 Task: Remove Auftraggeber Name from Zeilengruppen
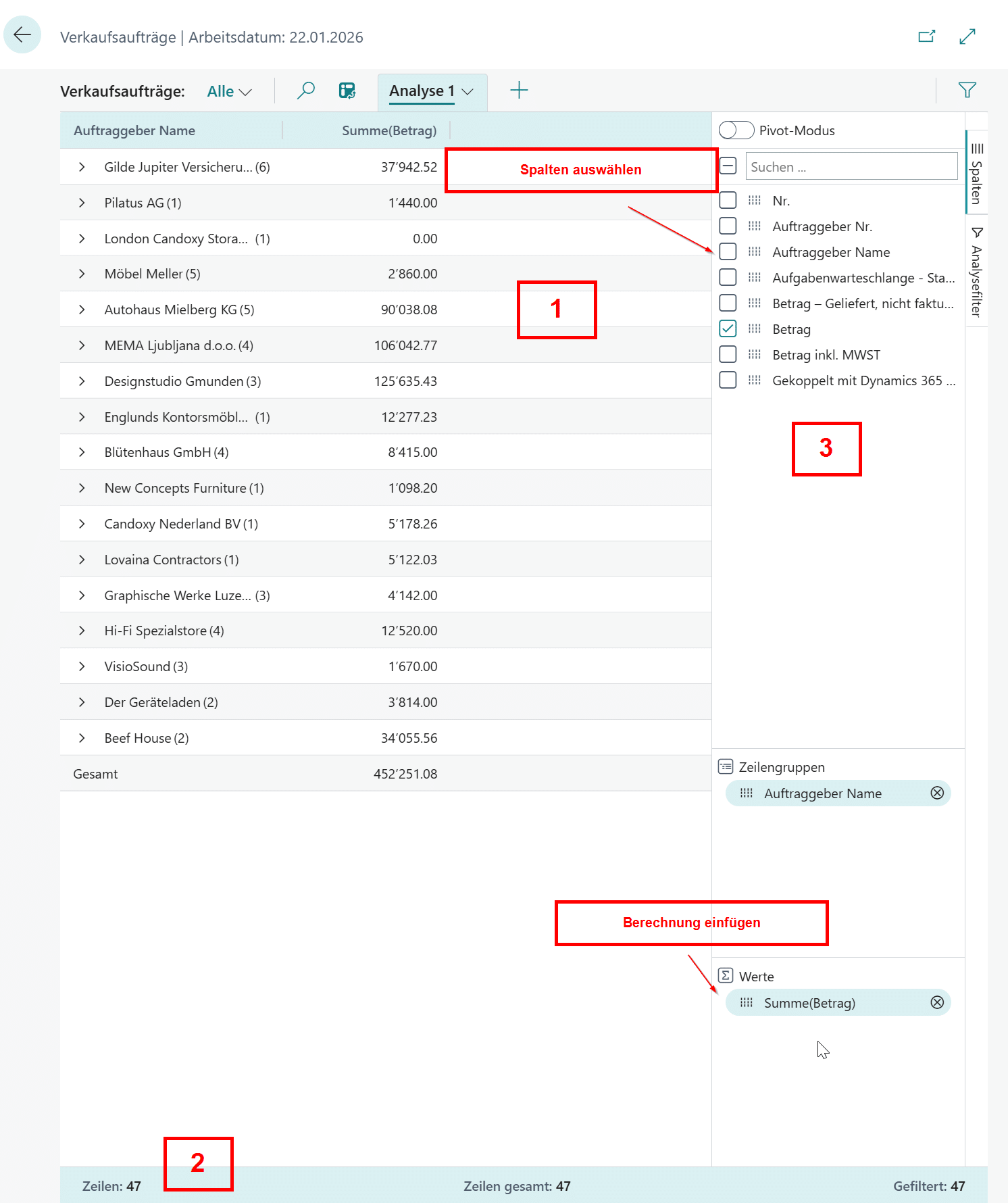pyautogui.click(x=936, y=793)
